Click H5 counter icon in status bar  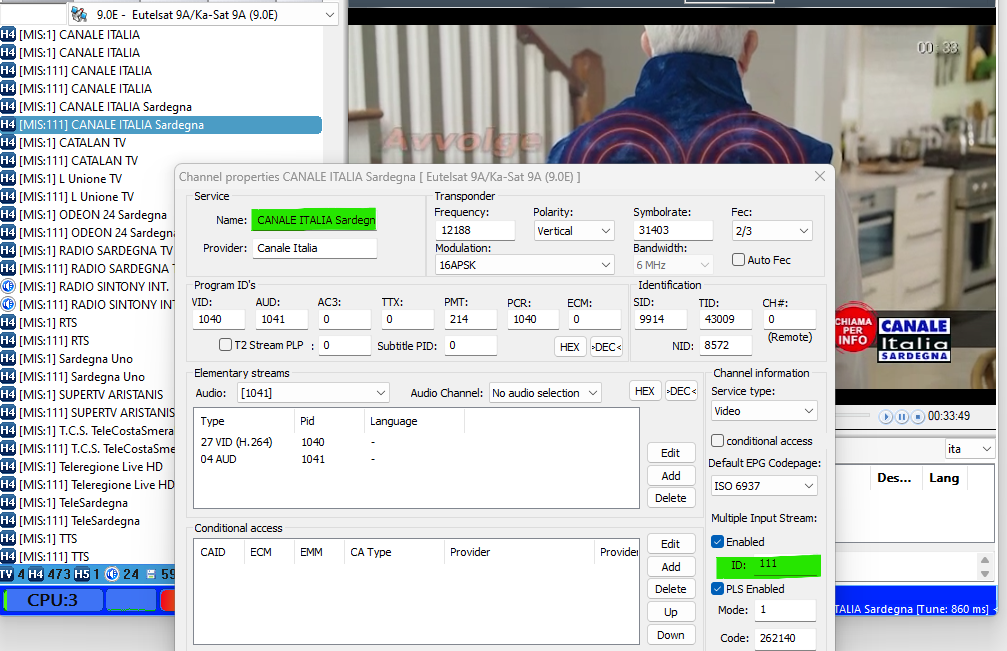click(x=82, y=574)
